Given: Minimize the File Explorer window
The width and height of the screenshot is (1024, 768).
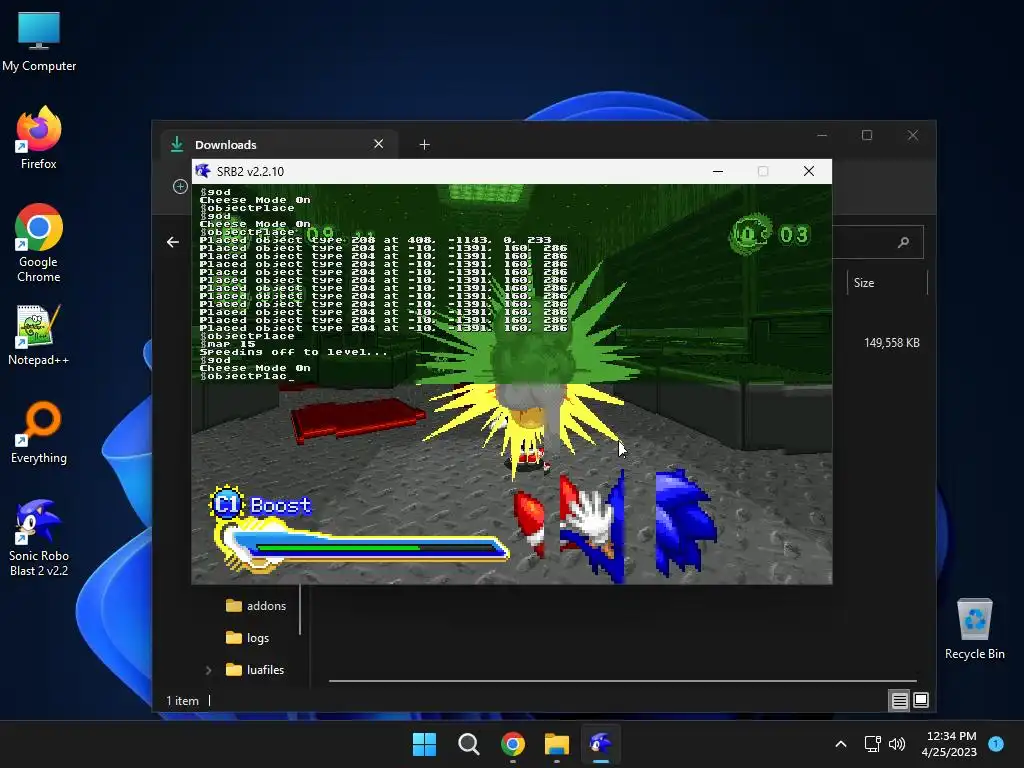Looking at the screenshot, I should click(822, 135).
